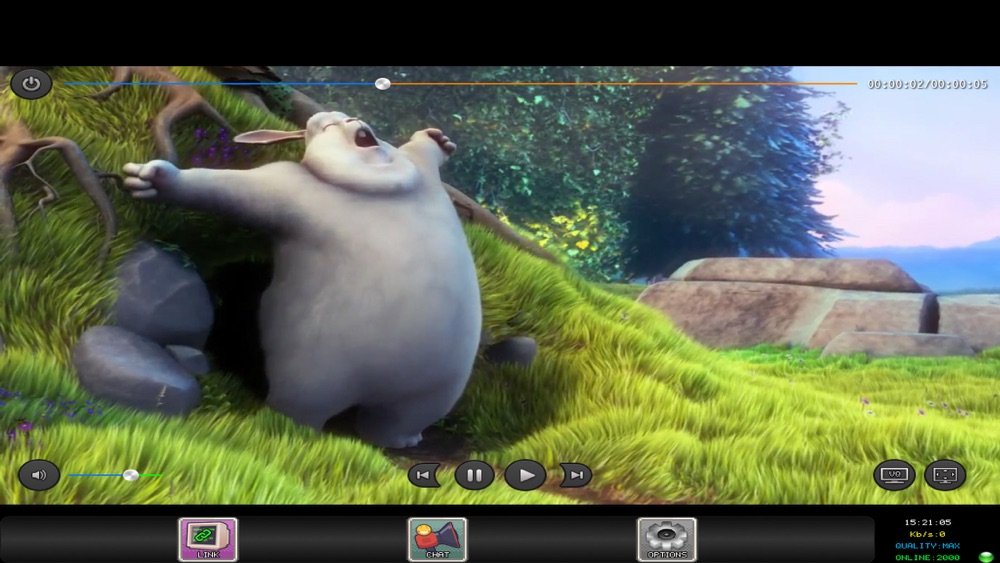The width and height of the screenshot is (1000, 563).
Task: Click the Kb/s:0 bitrate readout
Action: click(927, 534)
